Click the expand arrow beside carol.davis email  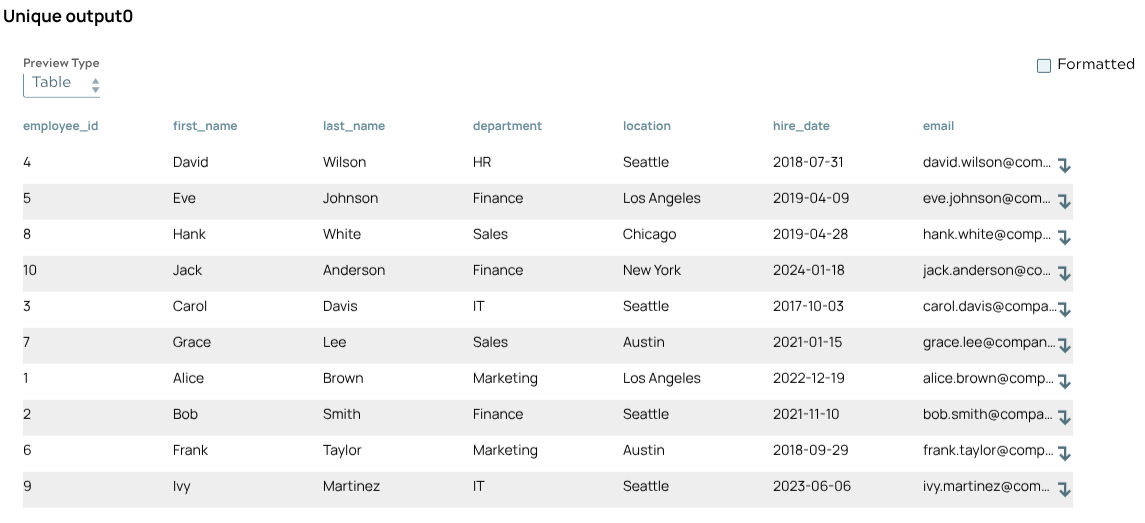(1064, 309)
